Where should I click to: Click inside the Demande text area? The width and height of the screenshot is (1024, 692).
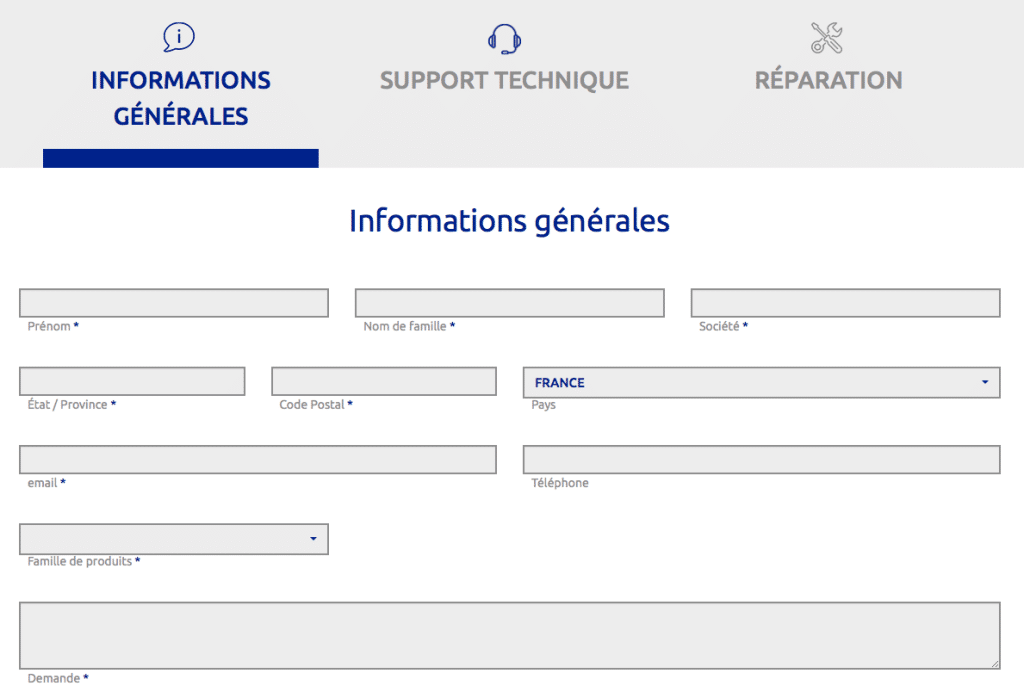(510, 633)
